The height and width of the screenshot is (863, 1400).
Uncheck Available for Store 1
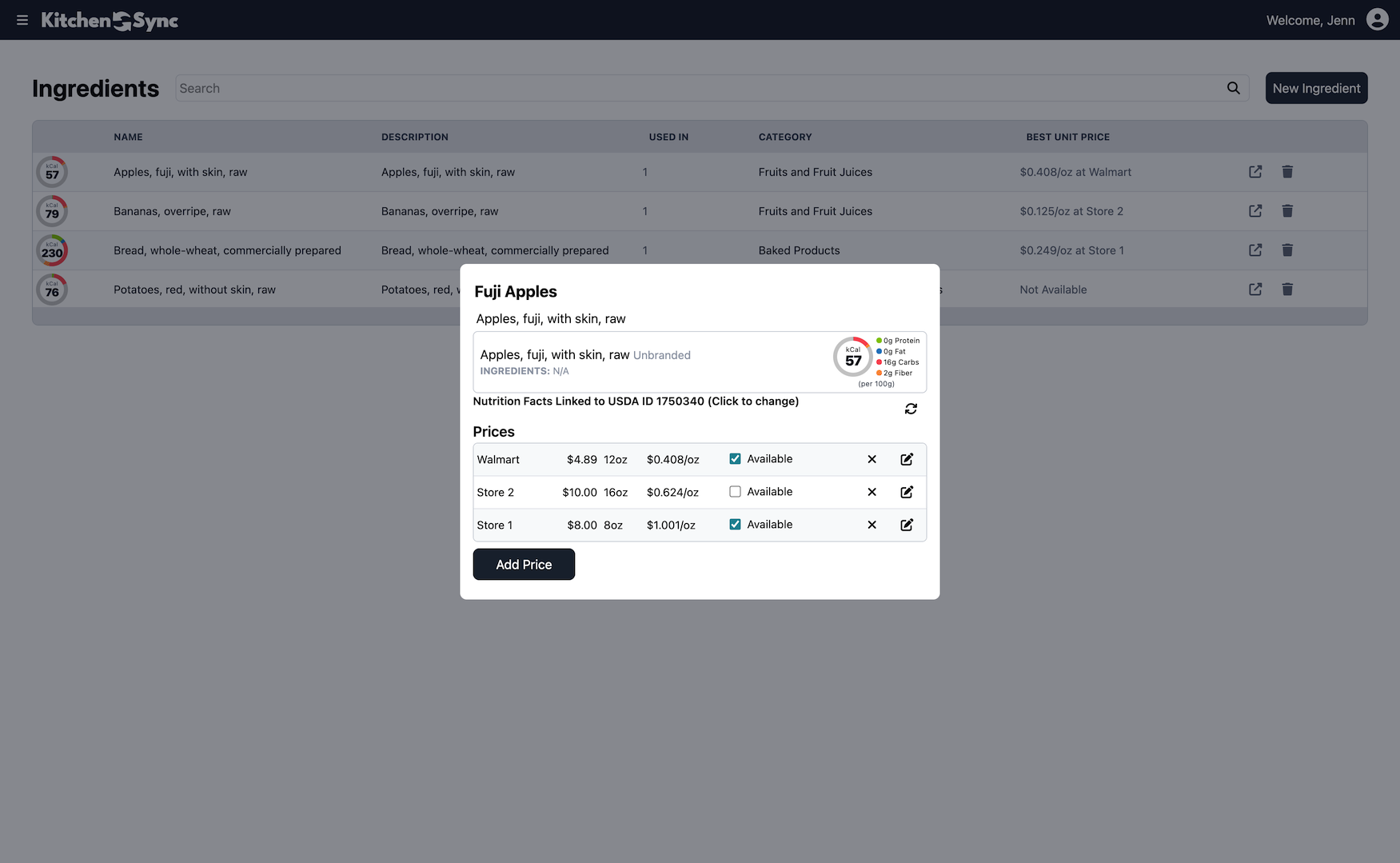click(735, 524)
